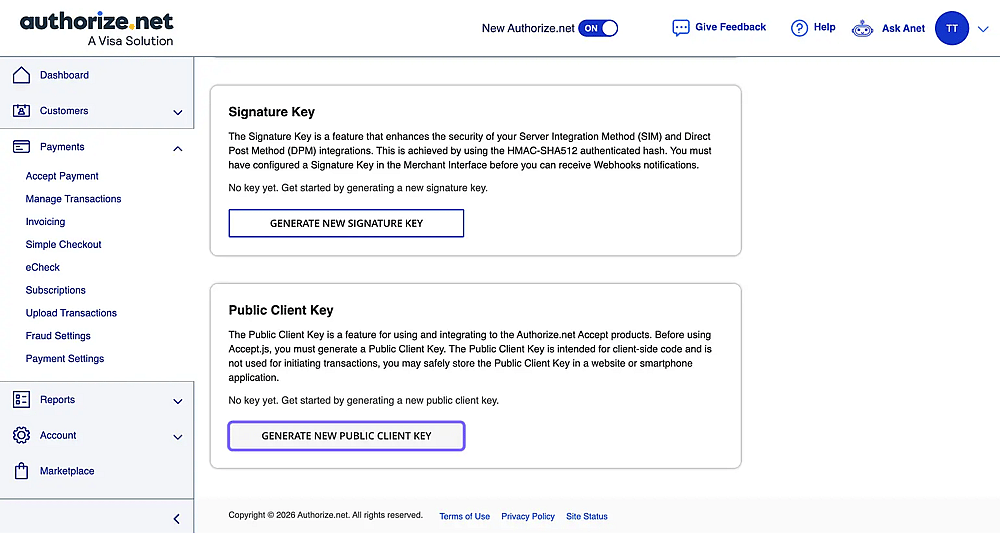Click the authorize.net logo

click(x=96, y=29)
